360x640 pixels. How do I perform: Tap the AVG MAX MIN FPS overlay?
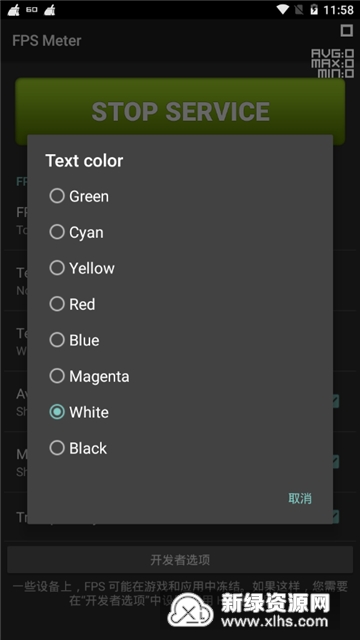tap(333, 64)
